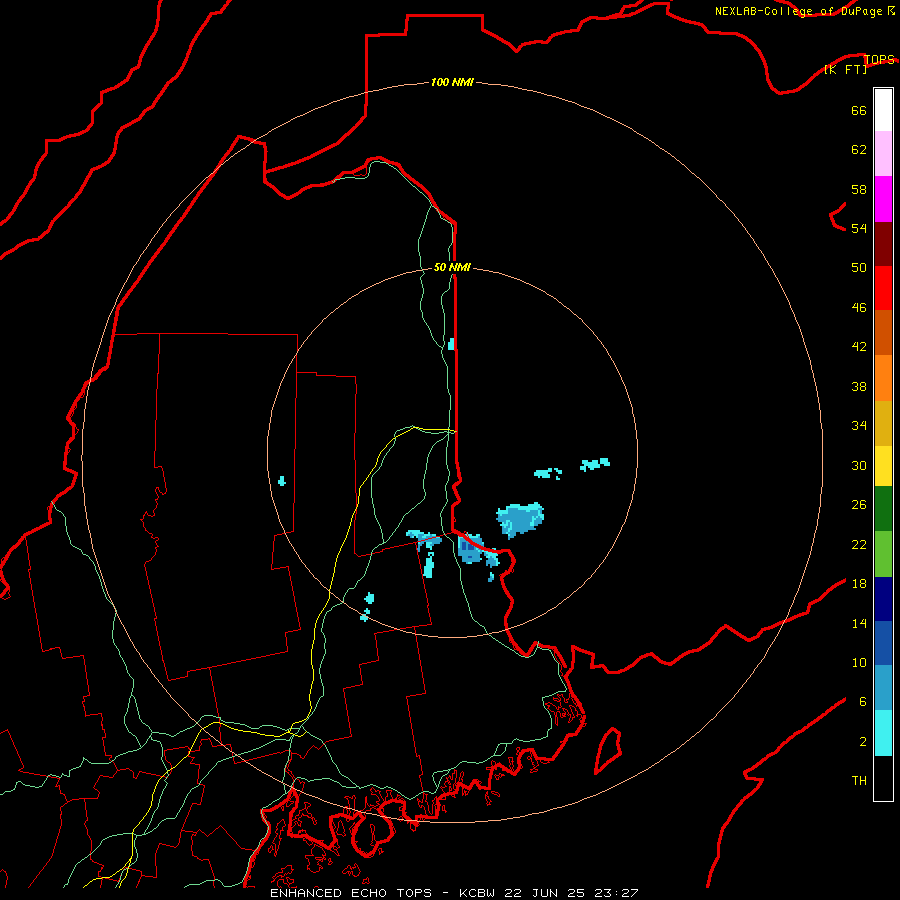Select the bright orange swatch near 38
This screenshot has height=900, width=900.
883,378
